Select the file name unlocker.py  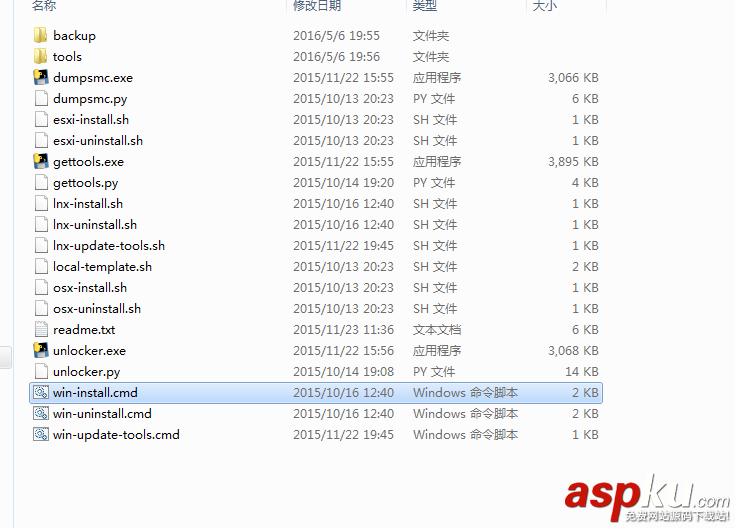click(87, 372)
